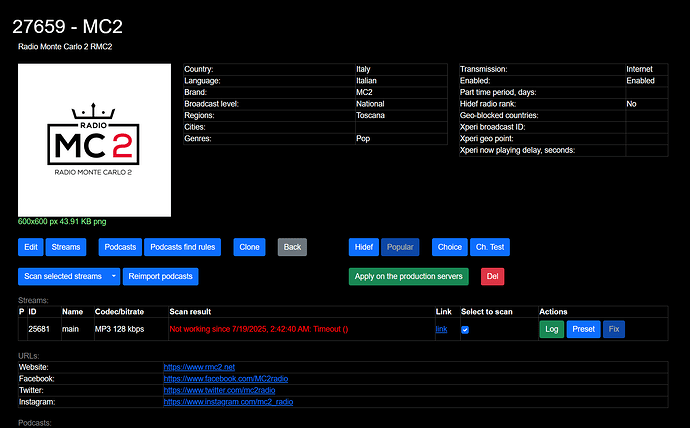Click the MC2 brand value
Viewport: 690px width, 428px height.
[x=364, y=92]
